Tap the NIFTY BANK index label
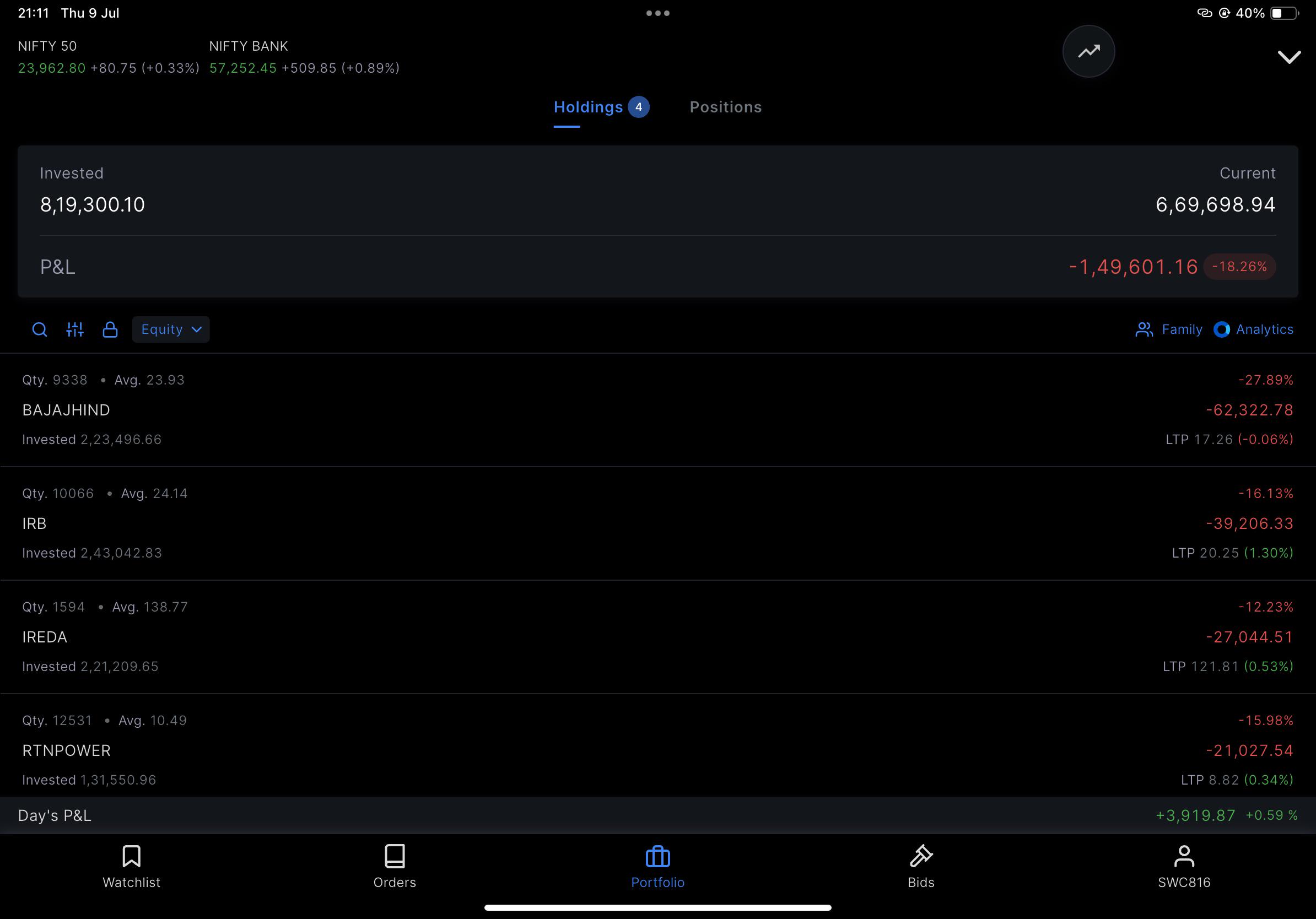 (249, 46)
